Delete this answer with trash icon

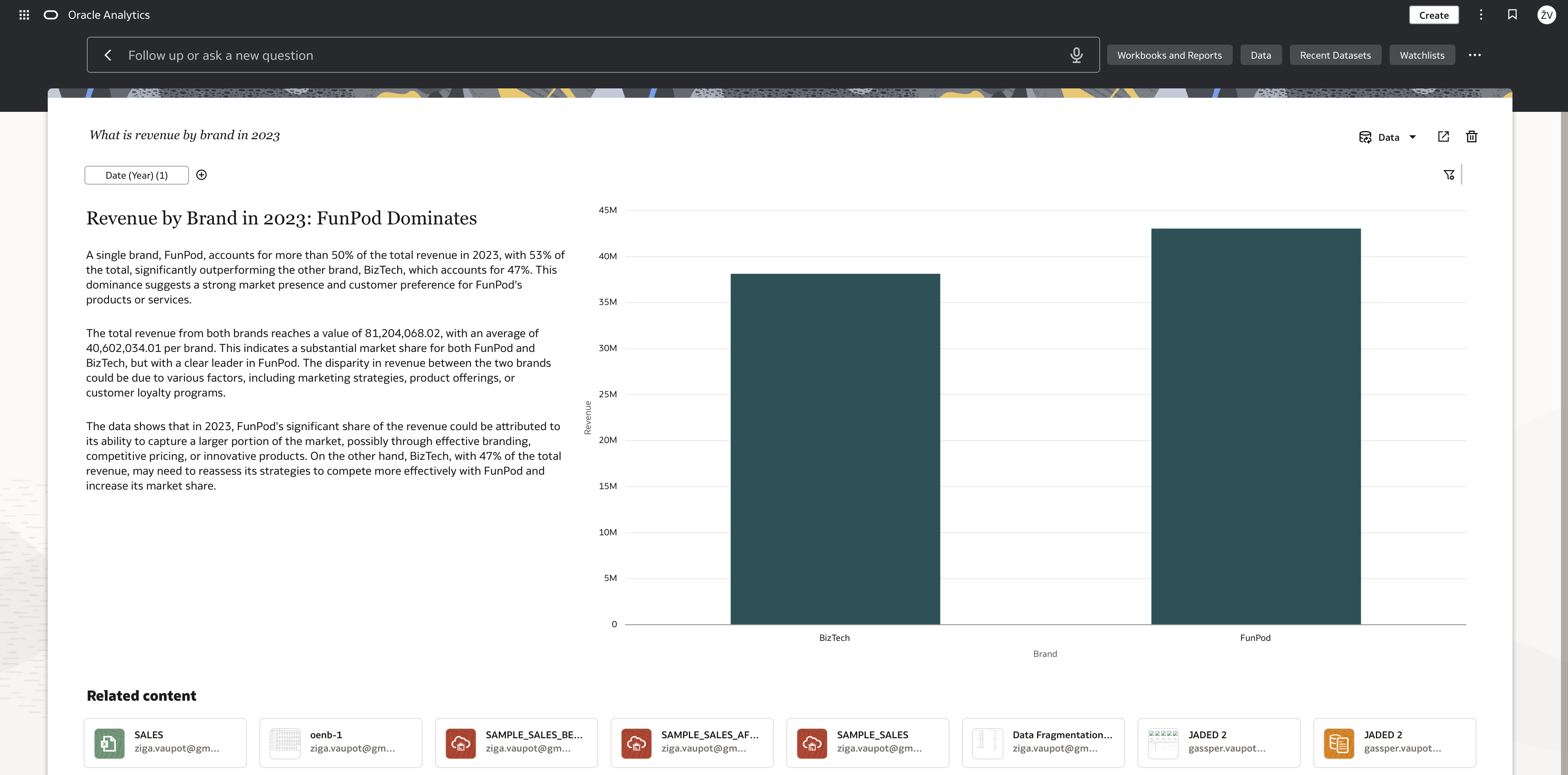1471,137
